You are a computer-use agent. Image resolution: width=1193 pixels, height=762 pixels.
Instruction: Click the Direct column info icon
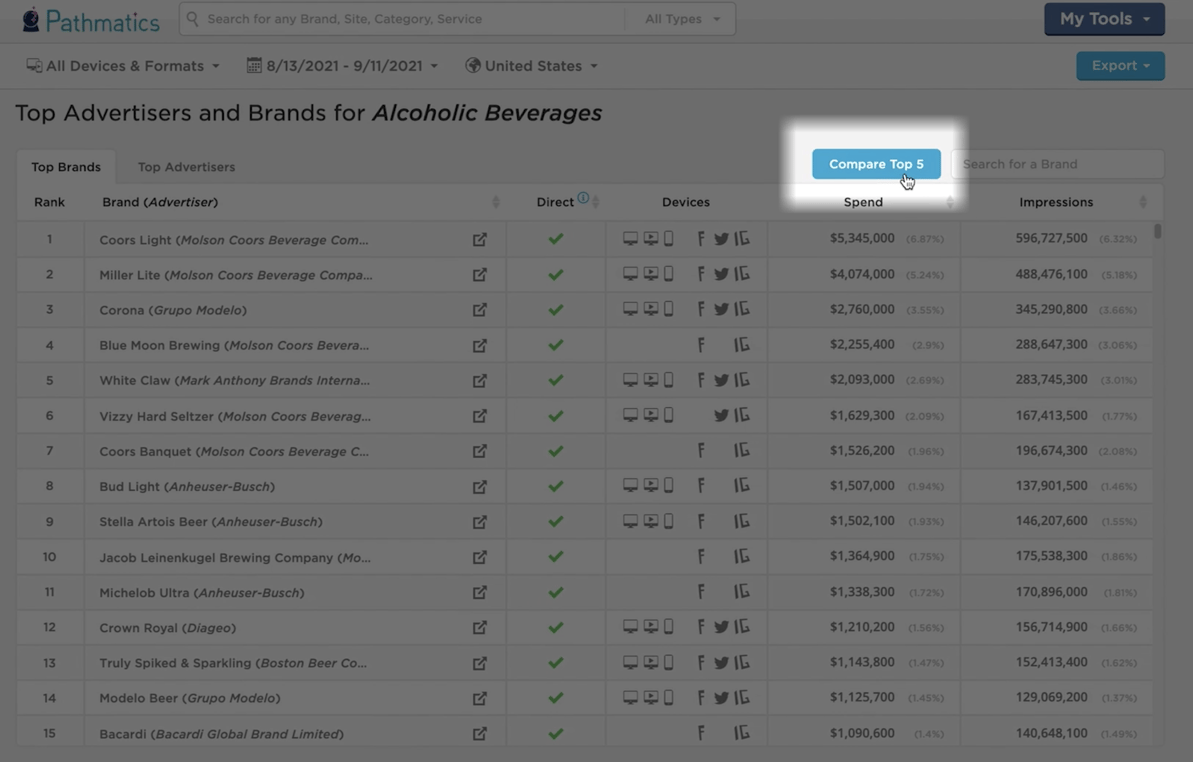583,198
